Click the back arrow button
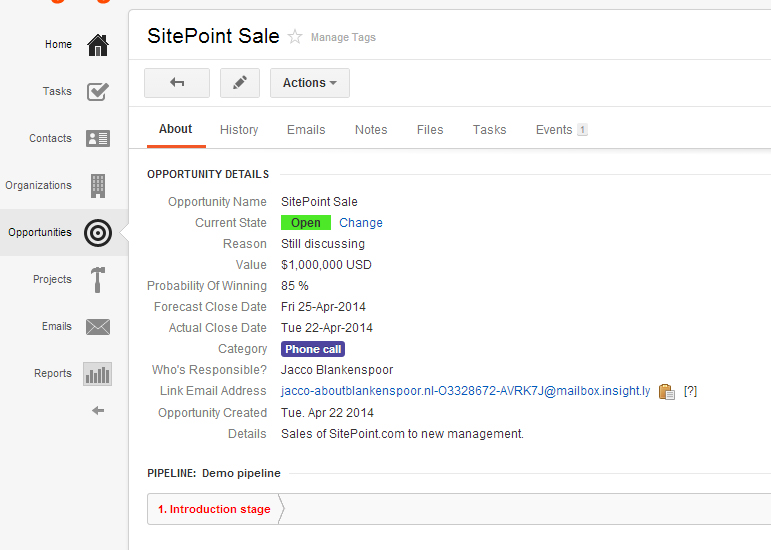Image resolution: width=771 pixels, height=550 pixels. pyautogui.click(x=177, y=83)
